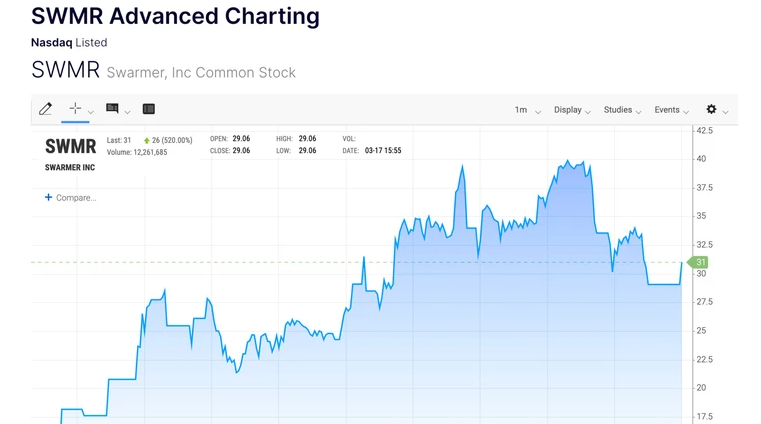
Task: Click the annotation comment tool icon
Action: coord(112,109)
